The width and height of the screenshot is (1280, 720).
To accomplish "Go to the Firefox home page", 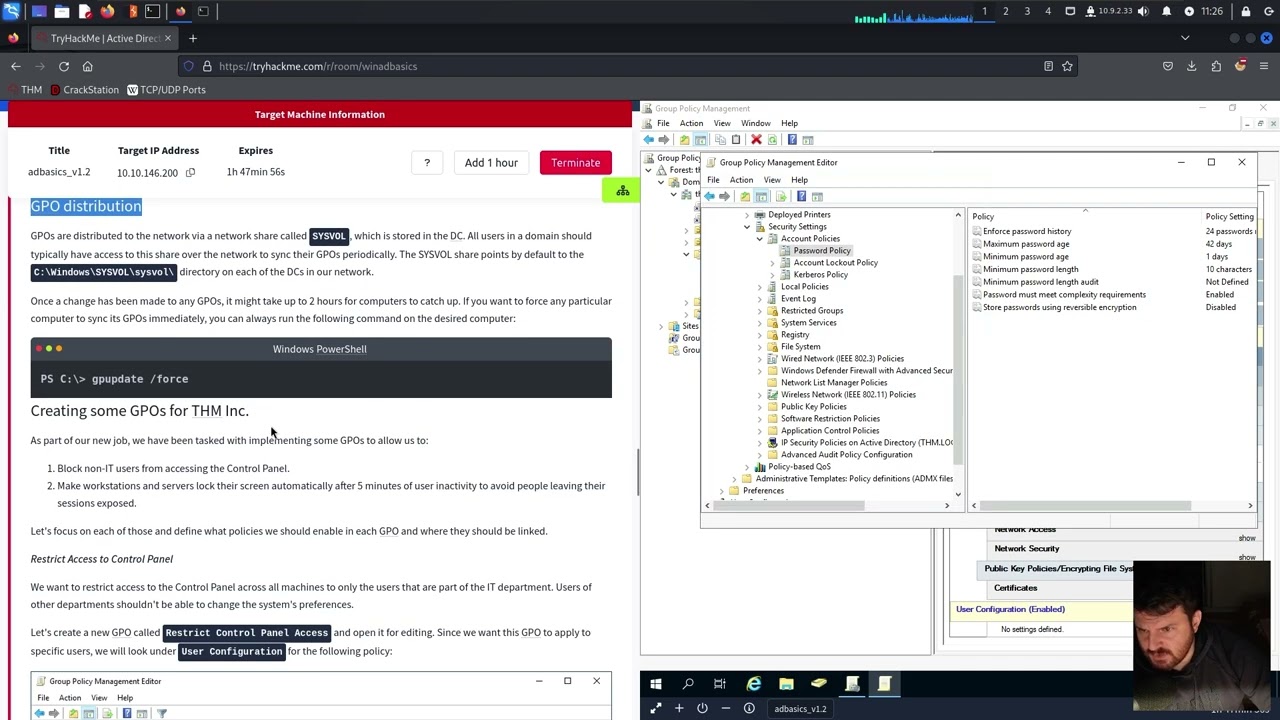I will 87,66.
